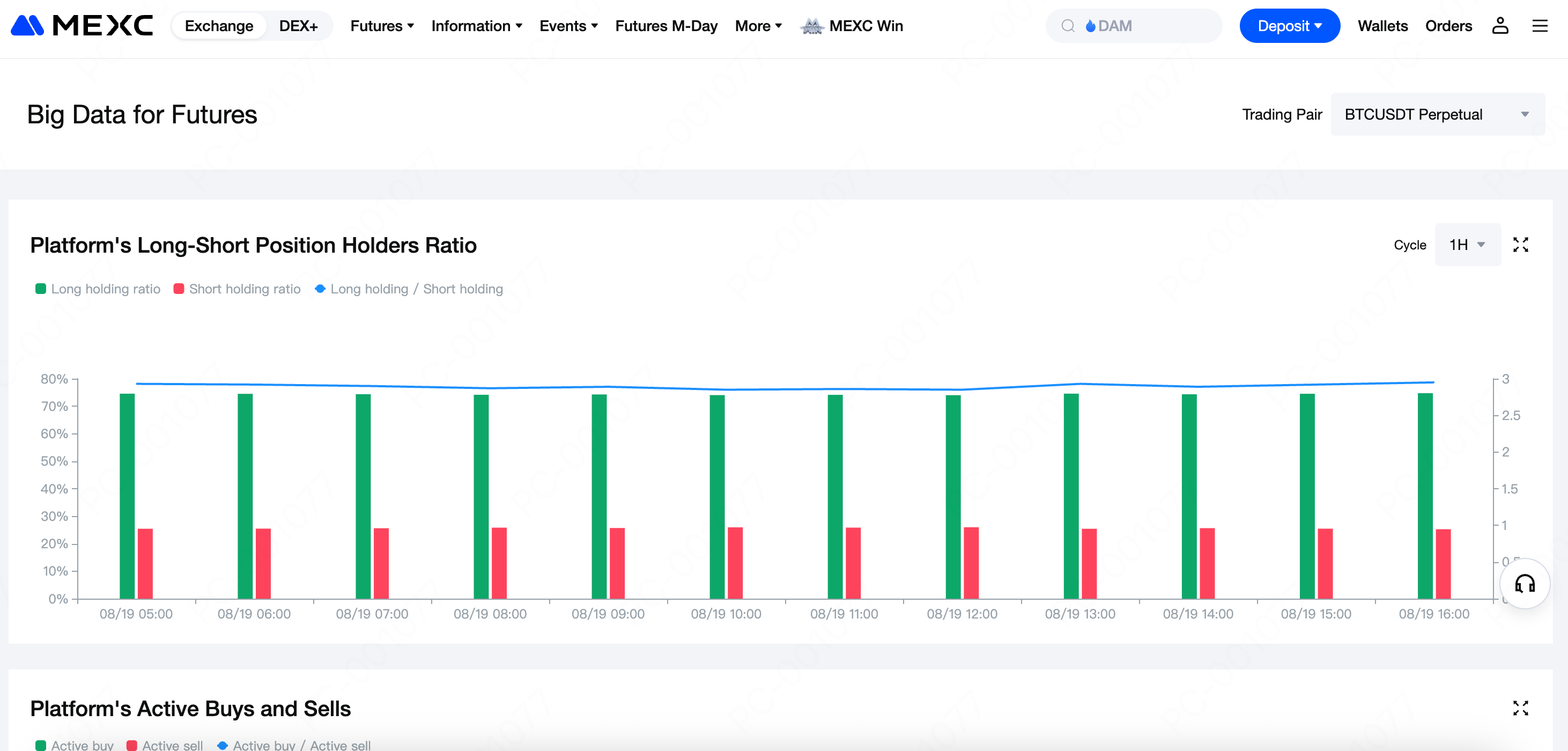This screenshot has width=1568, height=751.
Task: Go to the Wallets link
Action: click(x=1382, y=26)
